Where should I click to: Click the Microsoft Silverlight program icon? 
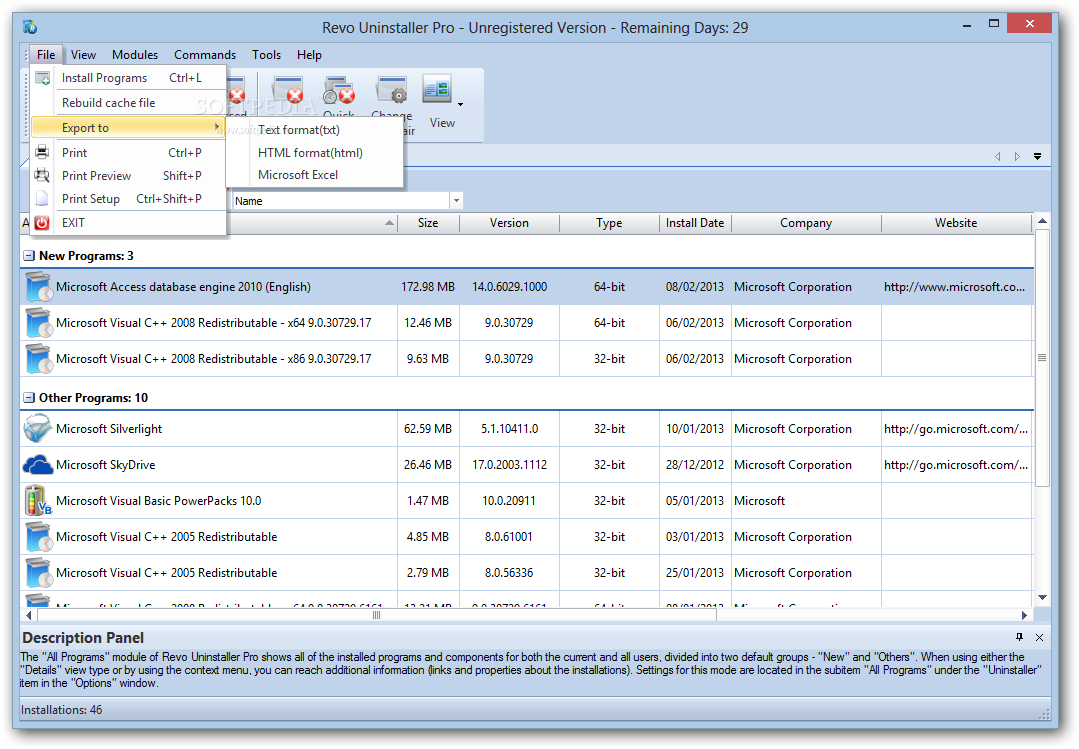(x=37, y=428)
